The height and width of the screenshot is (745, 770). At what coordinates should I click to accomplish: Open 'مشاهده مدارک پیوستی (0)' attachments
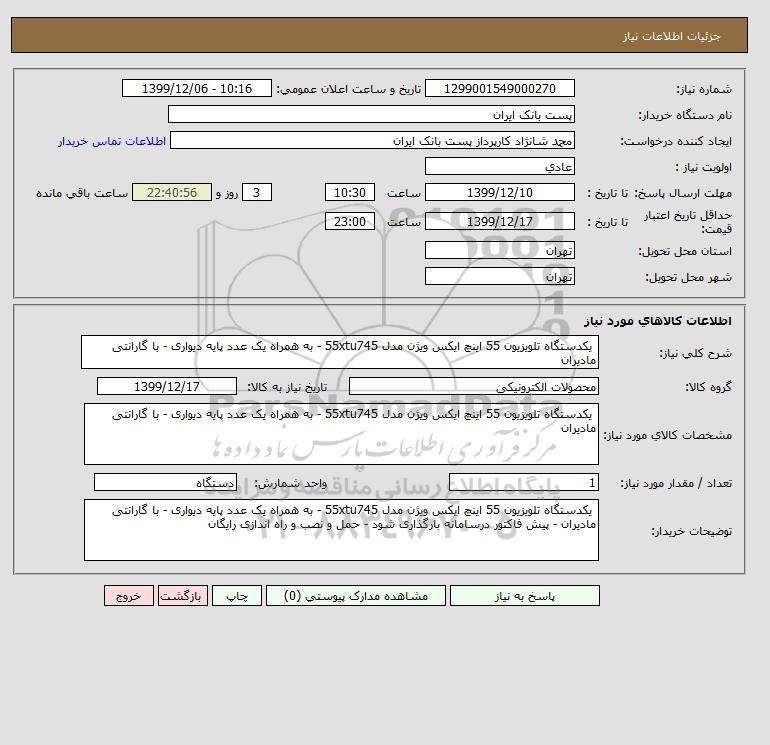356,596
